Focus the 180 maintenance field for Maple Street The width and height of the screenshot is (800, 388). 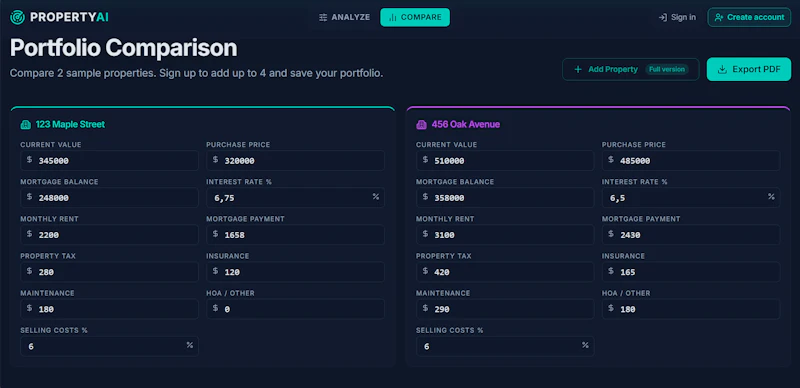[109, 309]
